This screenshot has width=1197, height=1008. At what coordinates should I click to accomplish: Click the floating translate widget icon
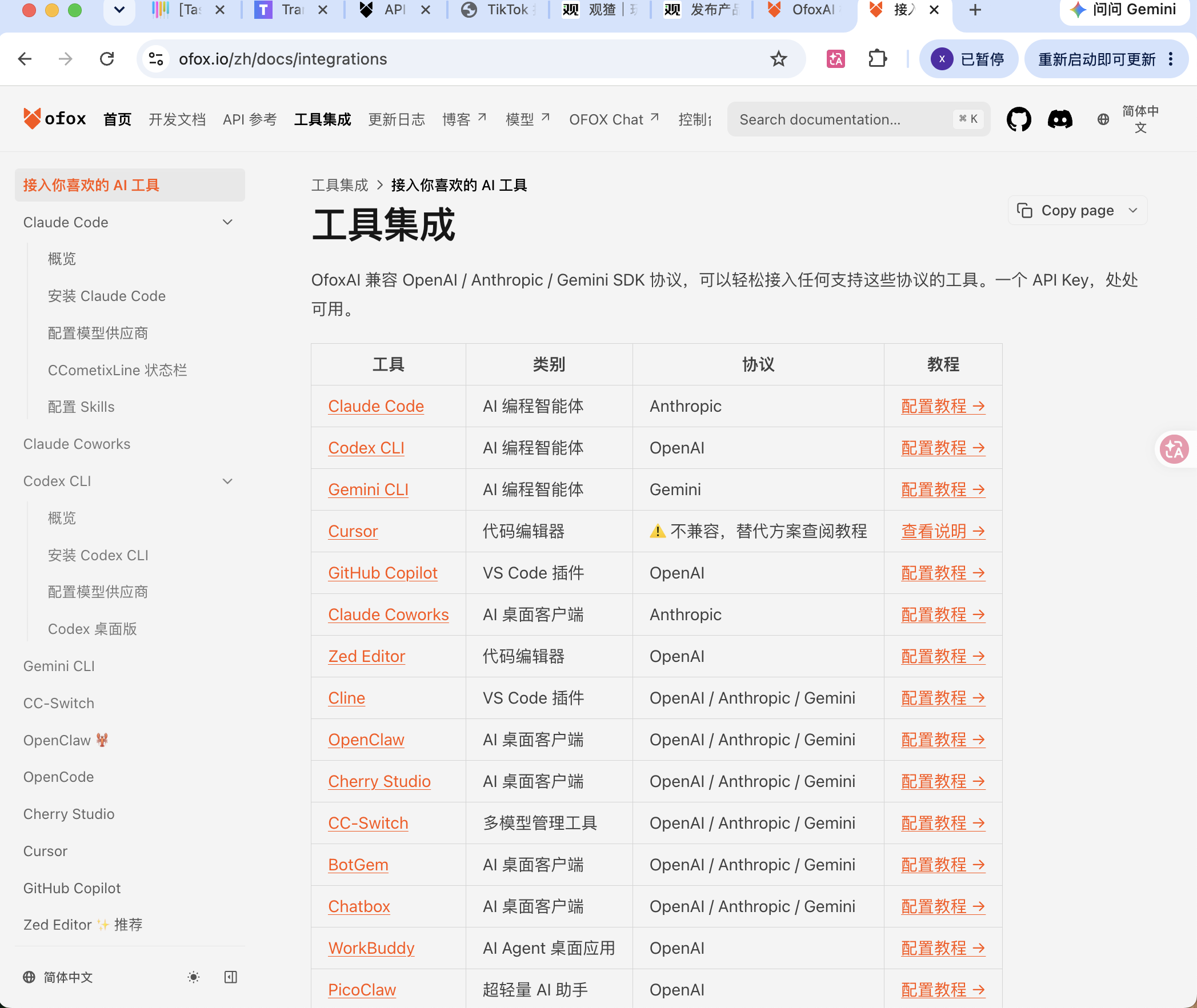coord(1175,449)
